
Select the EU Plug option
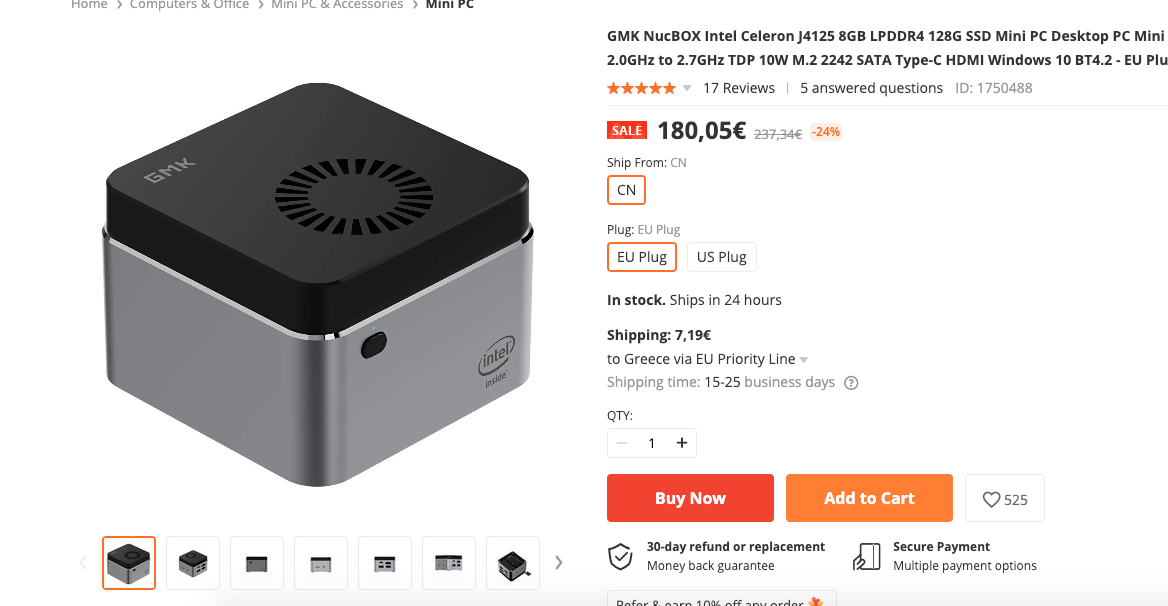(641, 257)
